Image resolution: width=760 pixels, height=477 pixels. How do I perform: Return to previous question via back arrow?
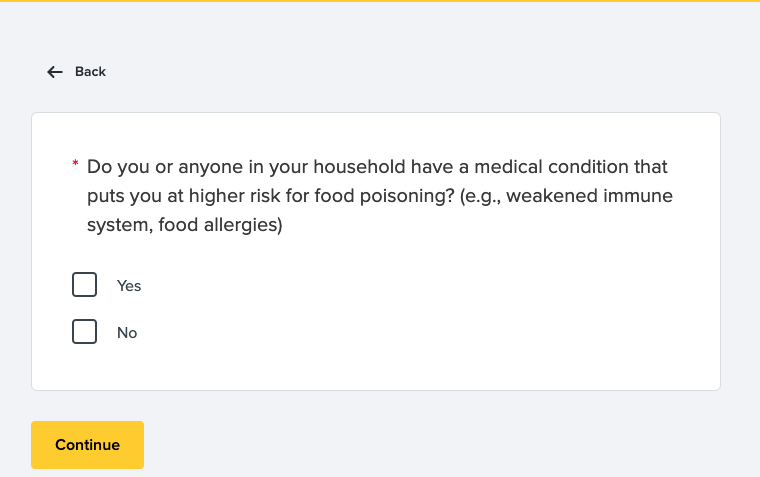coord(55,72)
